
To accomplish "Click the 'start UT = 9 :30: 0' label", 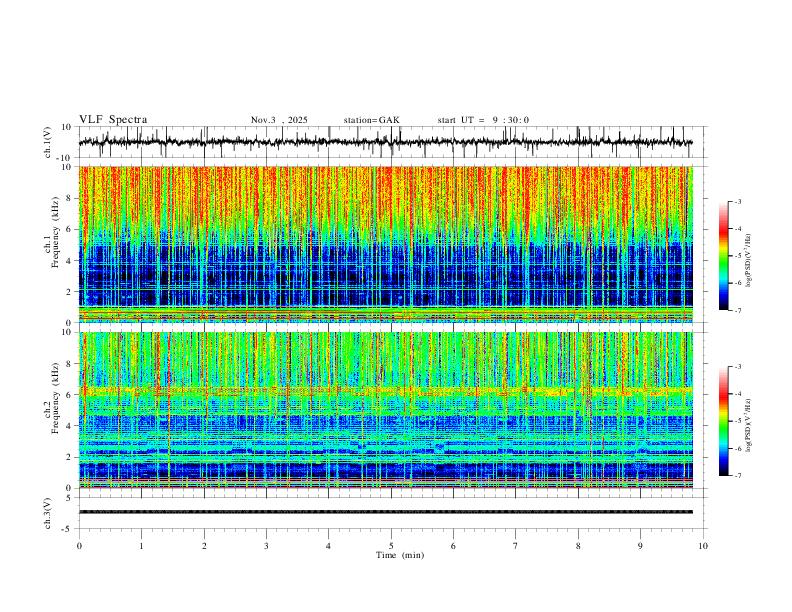I will [x=483, y=120].
